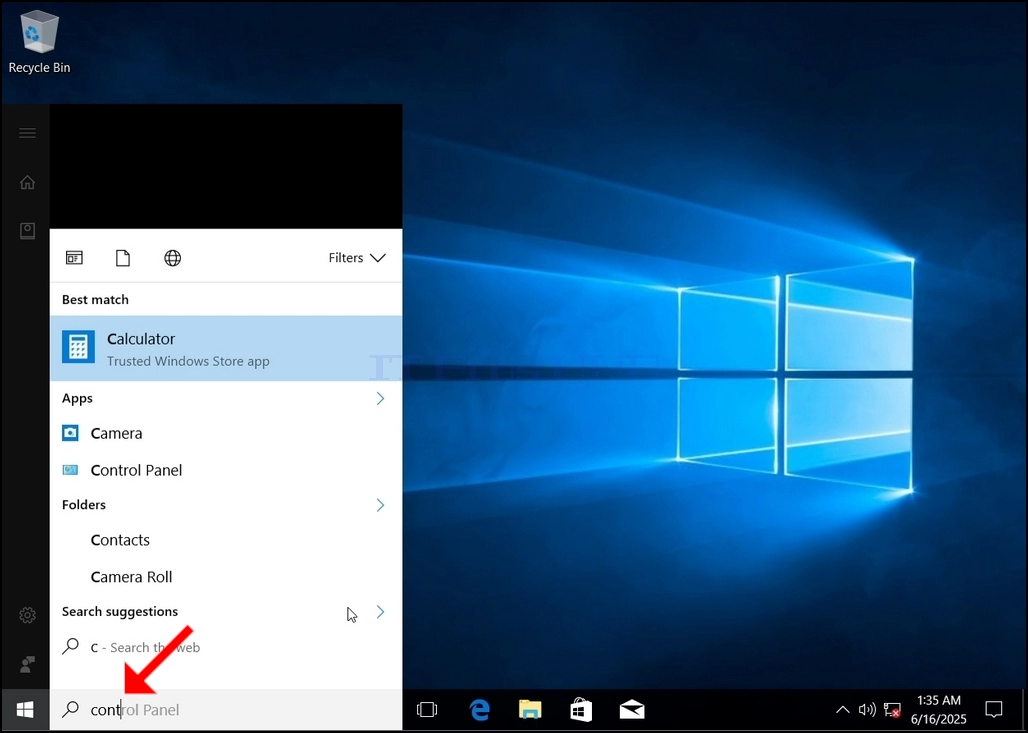Click the Camera result icon
The width and height of the screenshot is (1028, 733).
[x=70, y=433]
